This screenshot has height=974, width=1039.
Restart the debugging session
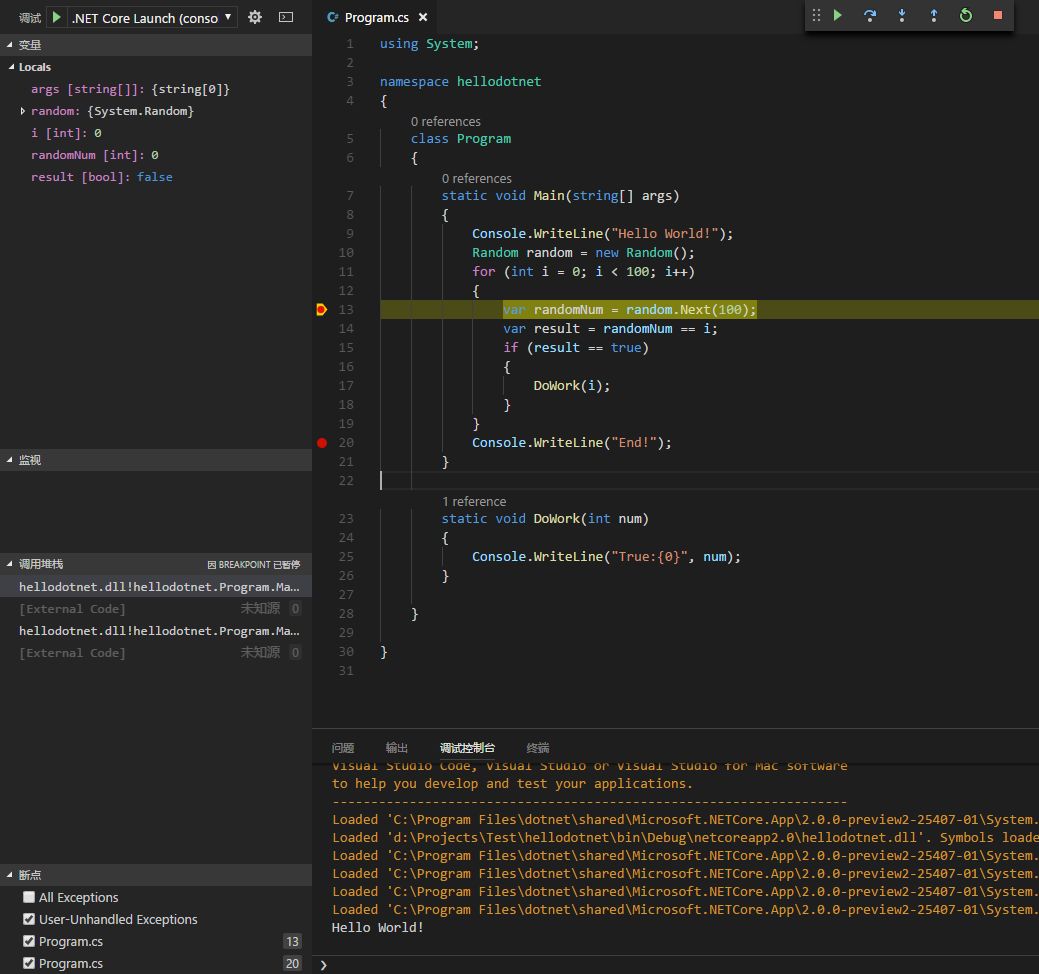[x=965, y=16]
